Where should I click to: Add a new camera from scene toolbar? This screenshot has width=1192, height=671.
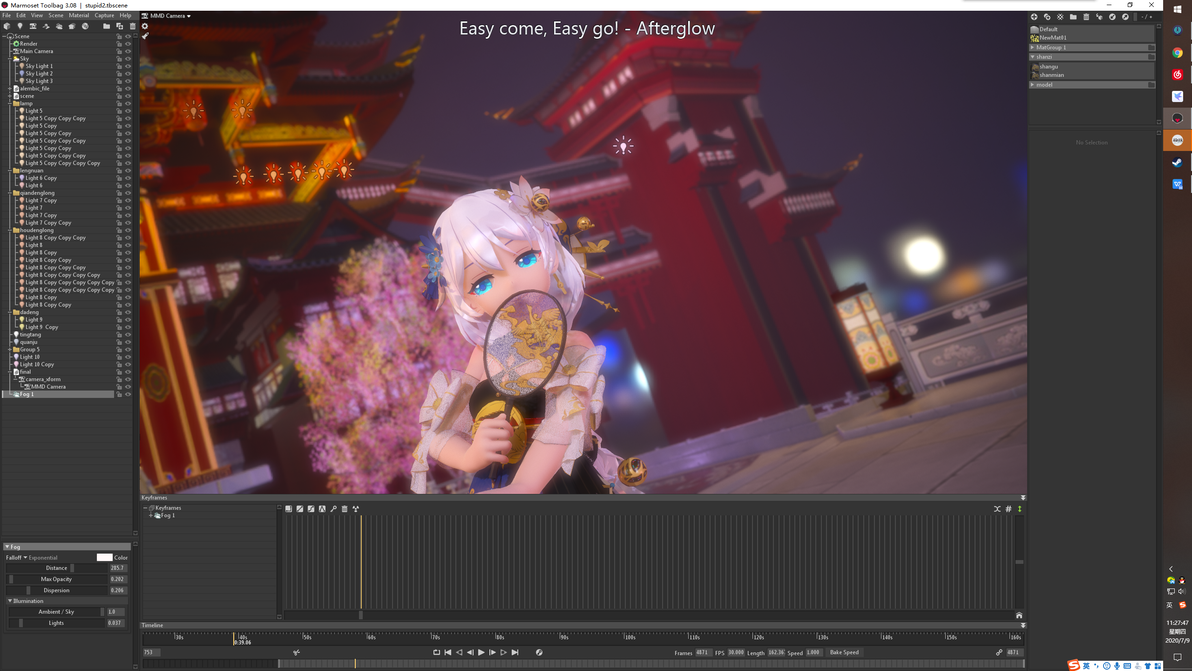coord(33,26)
